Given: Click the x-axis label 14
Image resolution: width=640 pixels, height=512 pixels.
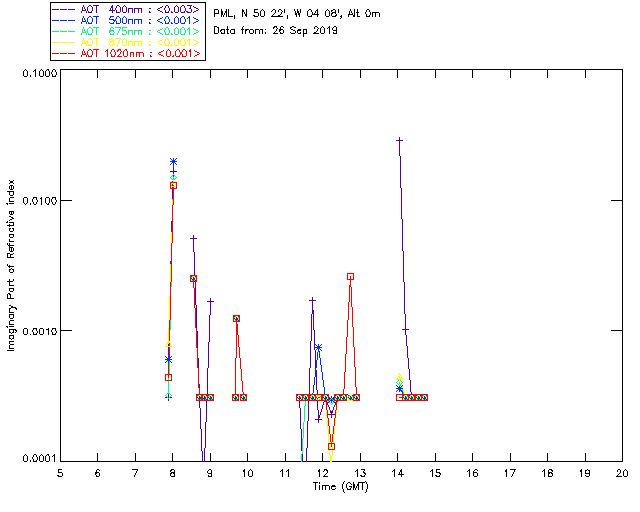Looking at the screenshot, I should click(x=398, y=474).
